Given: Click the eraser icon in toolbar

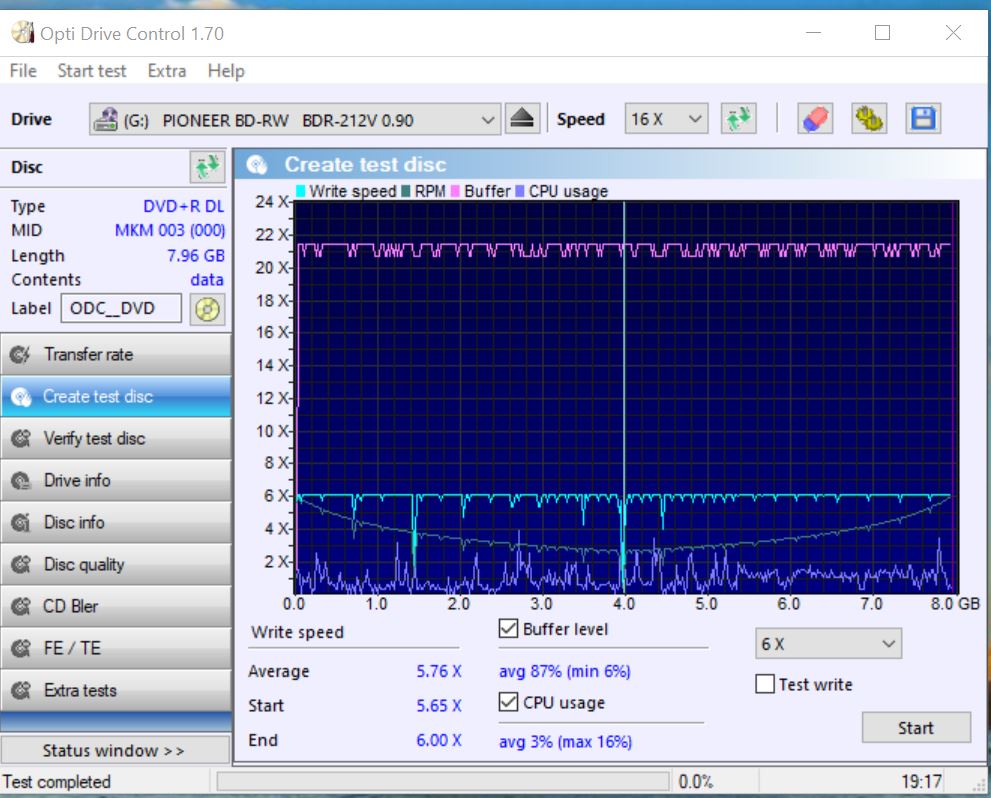Looking at the screenshot, I should [x=815, y=119].
